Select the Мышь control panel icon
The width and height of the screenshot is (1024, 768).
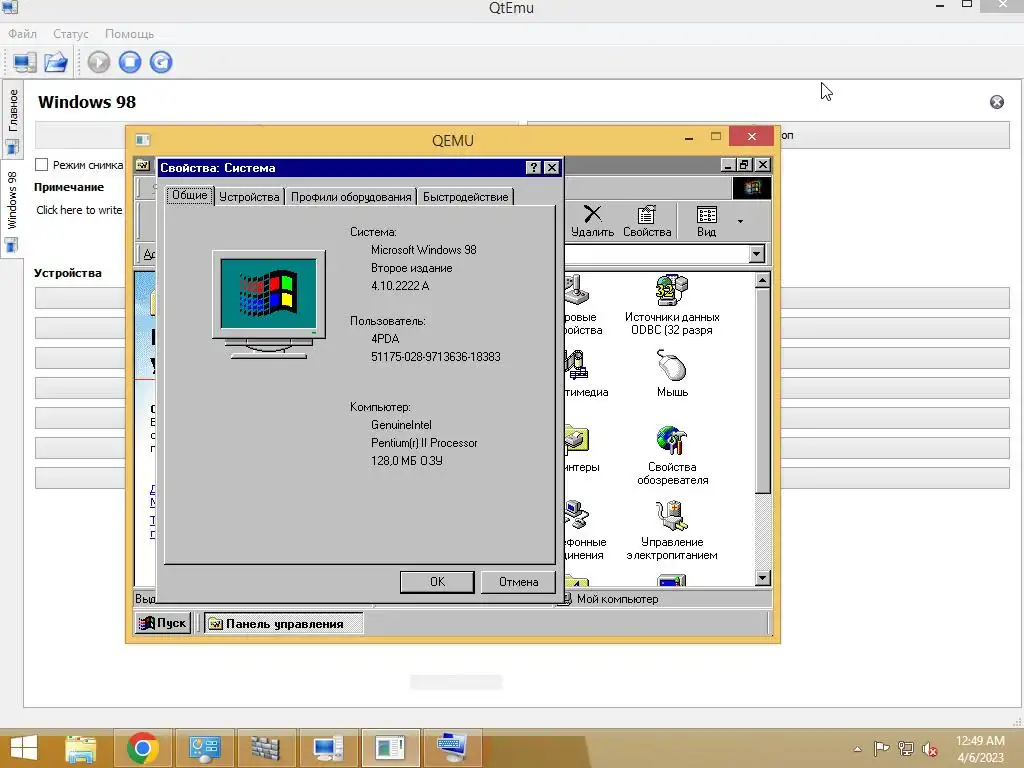[672, 374]
